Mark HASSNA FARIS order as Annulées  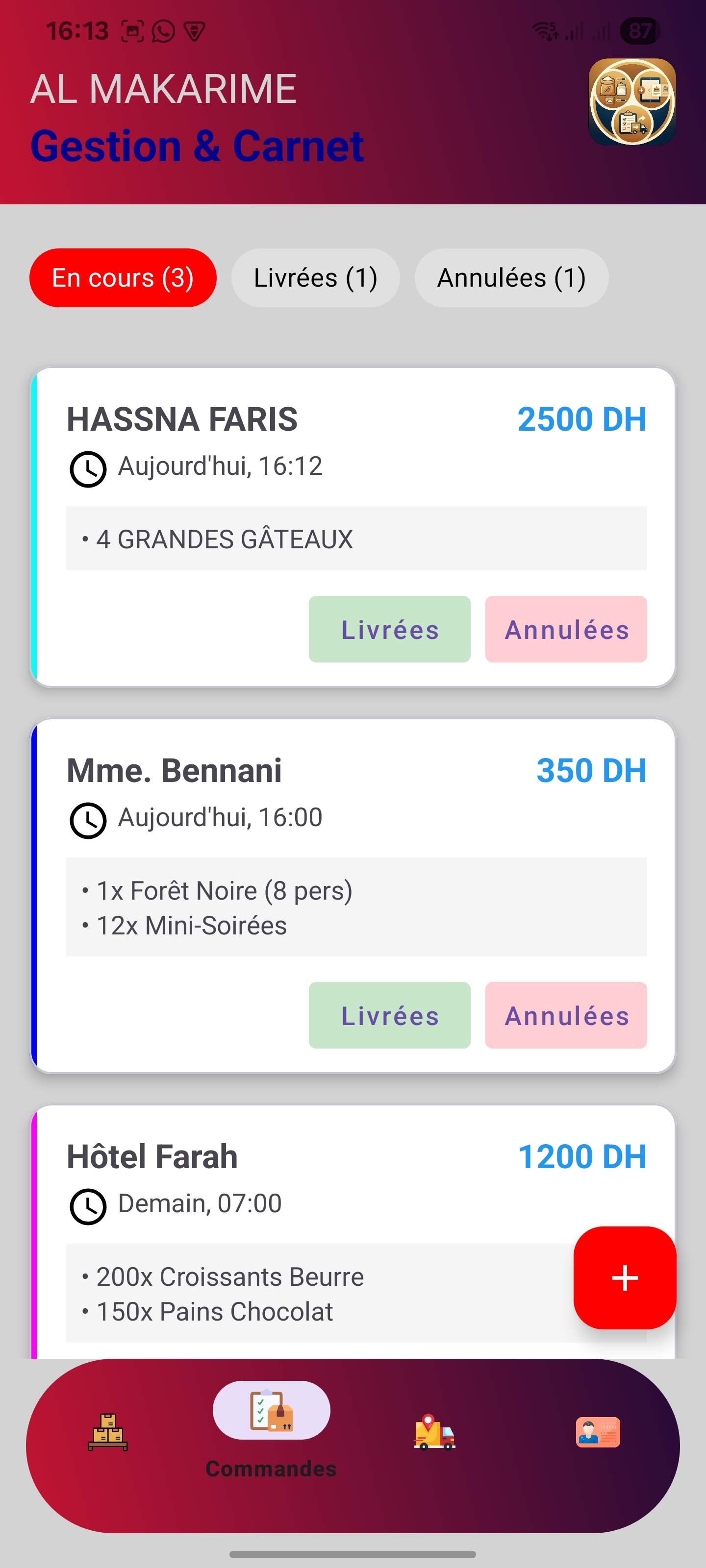point(566,629)
